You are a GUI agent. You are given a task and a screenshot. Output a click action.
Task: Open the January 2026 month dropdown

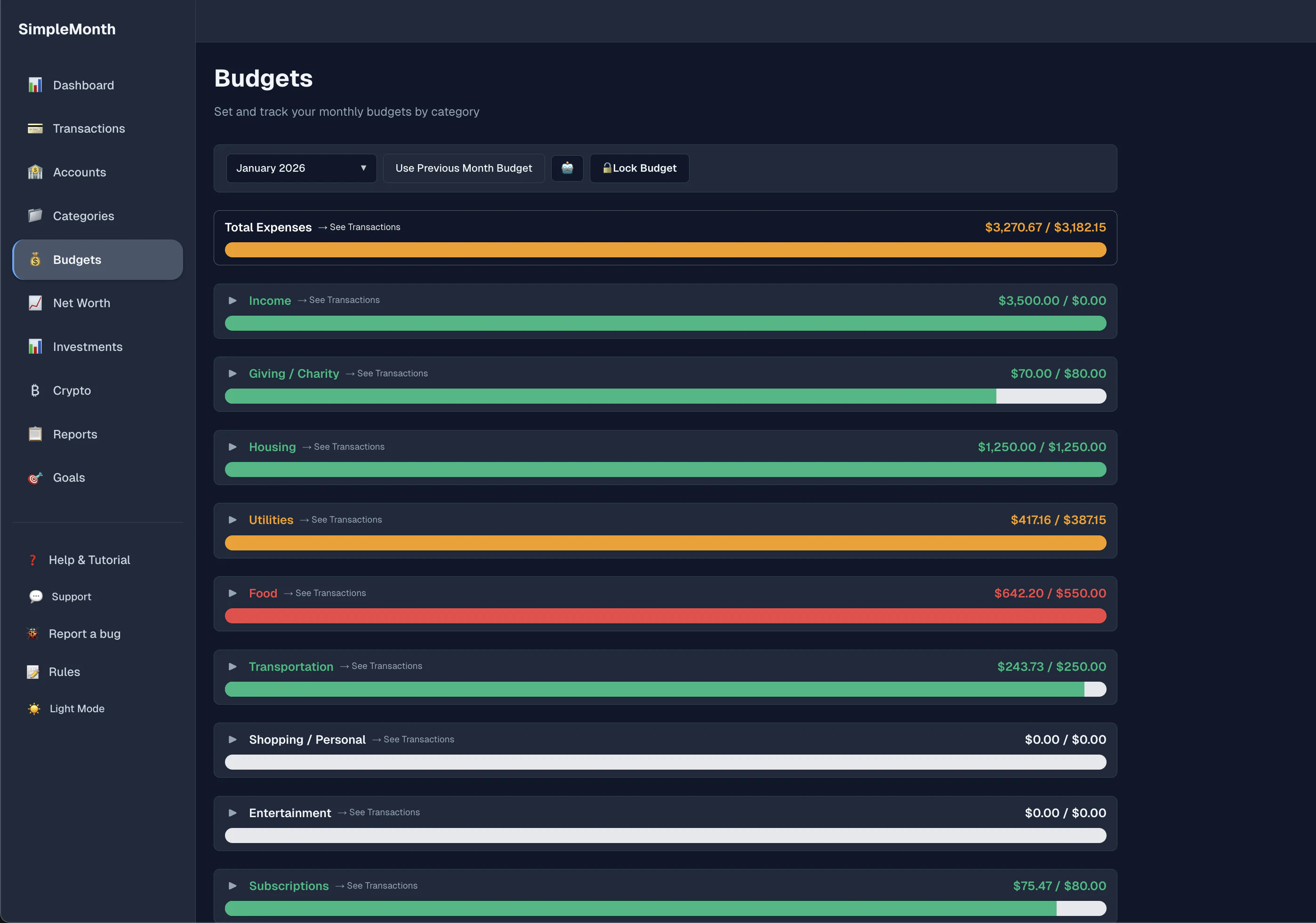click(301, 168)
